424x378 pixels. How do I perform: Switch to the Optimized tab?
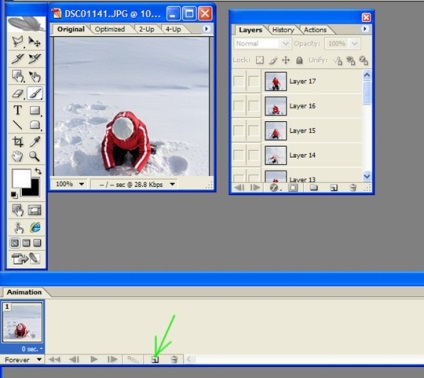(x=110, y=29)
